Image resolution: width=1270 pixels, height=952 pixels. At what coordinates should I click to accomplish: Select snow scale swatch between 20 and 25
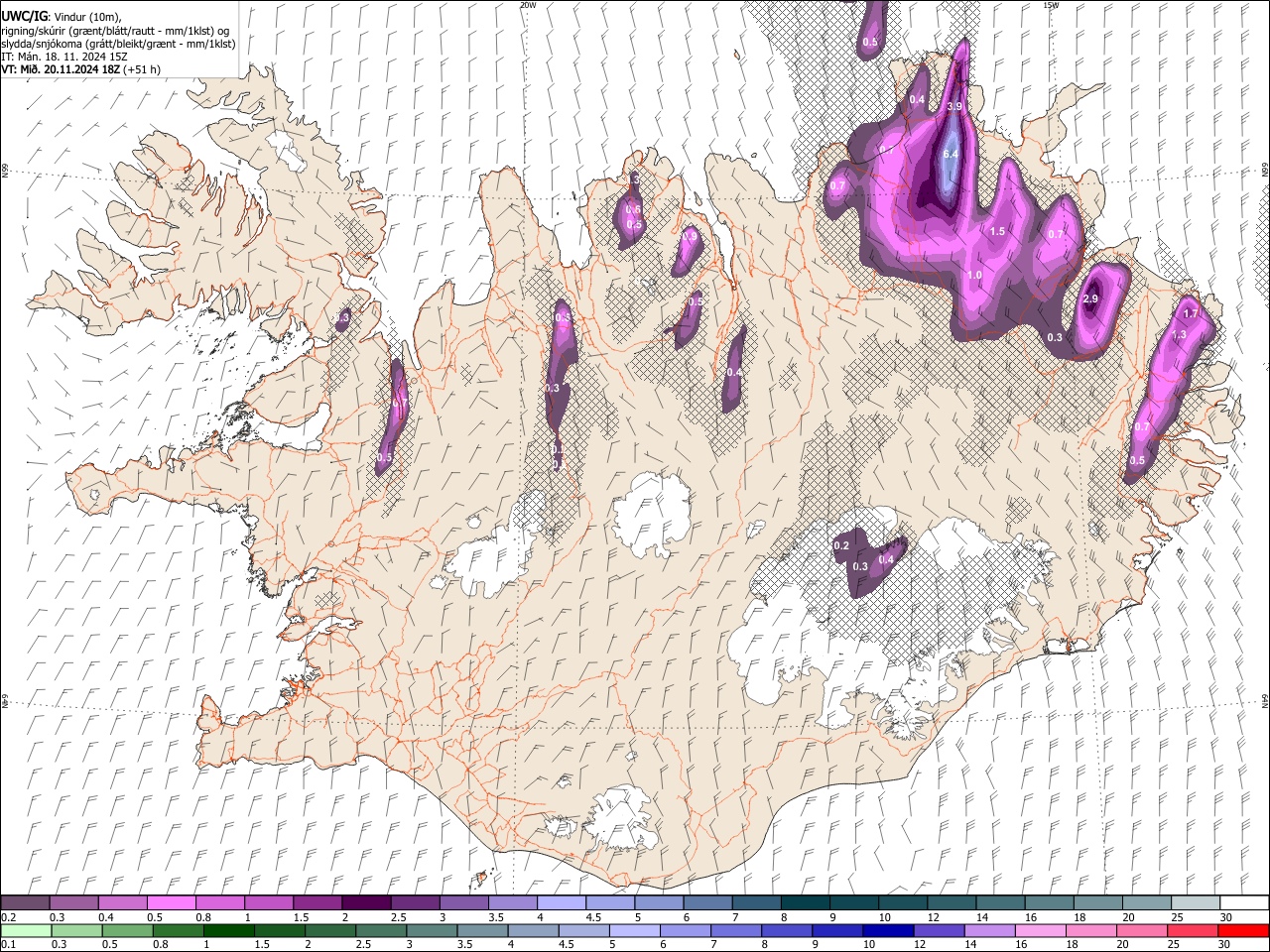tap(1145, 902)
